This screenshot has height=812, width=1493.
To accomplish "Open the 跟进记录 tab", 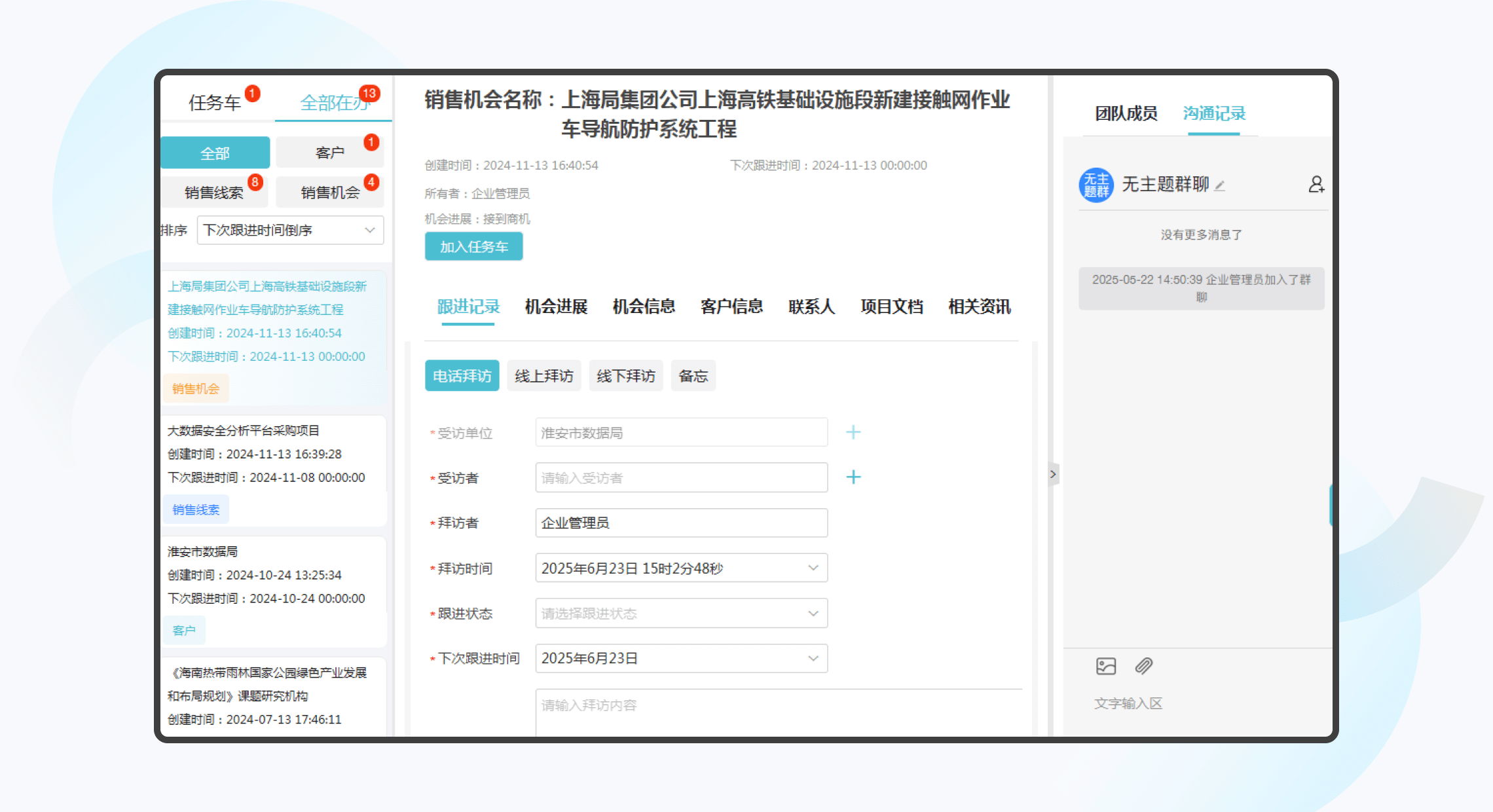I will tap(468, 306).
